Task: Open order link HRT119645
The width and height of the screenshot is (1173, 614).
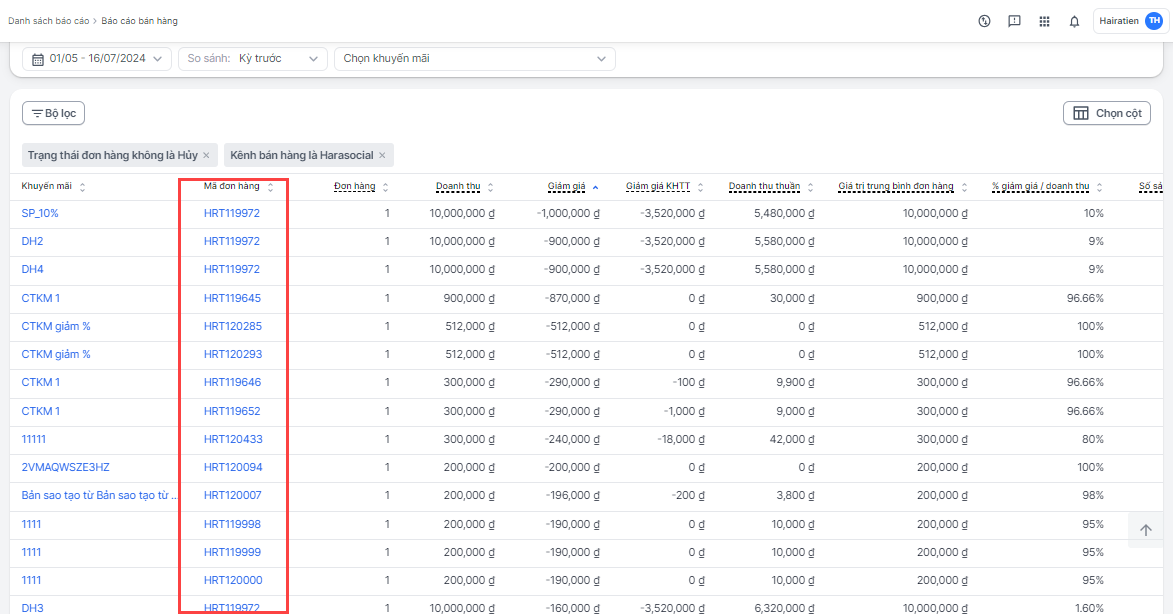Action: click(x=232, y=298)
